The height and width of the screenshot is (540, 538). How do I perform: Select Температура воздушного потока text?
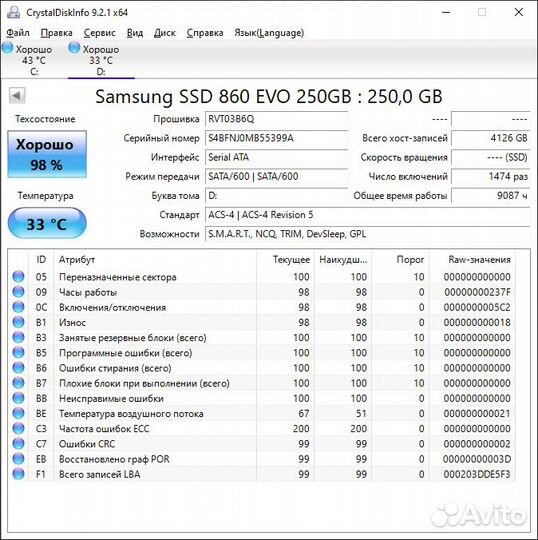tap(131, 413)
